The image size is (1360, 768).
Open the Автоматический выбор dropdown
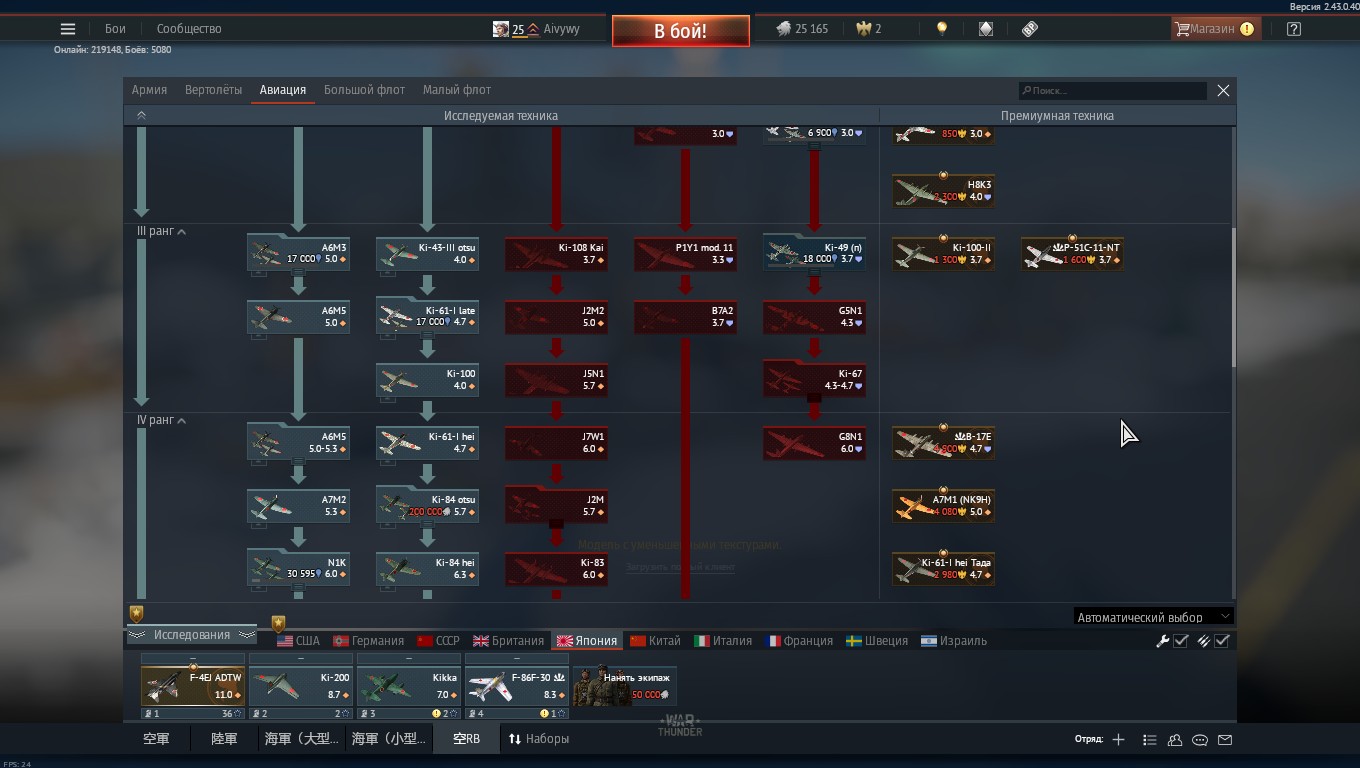coord(1153,617)
